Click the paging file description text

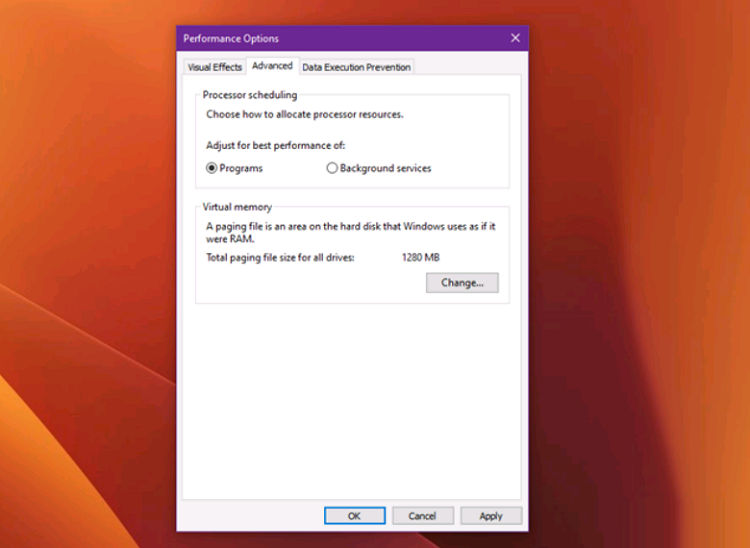click(x=351, y=232)
